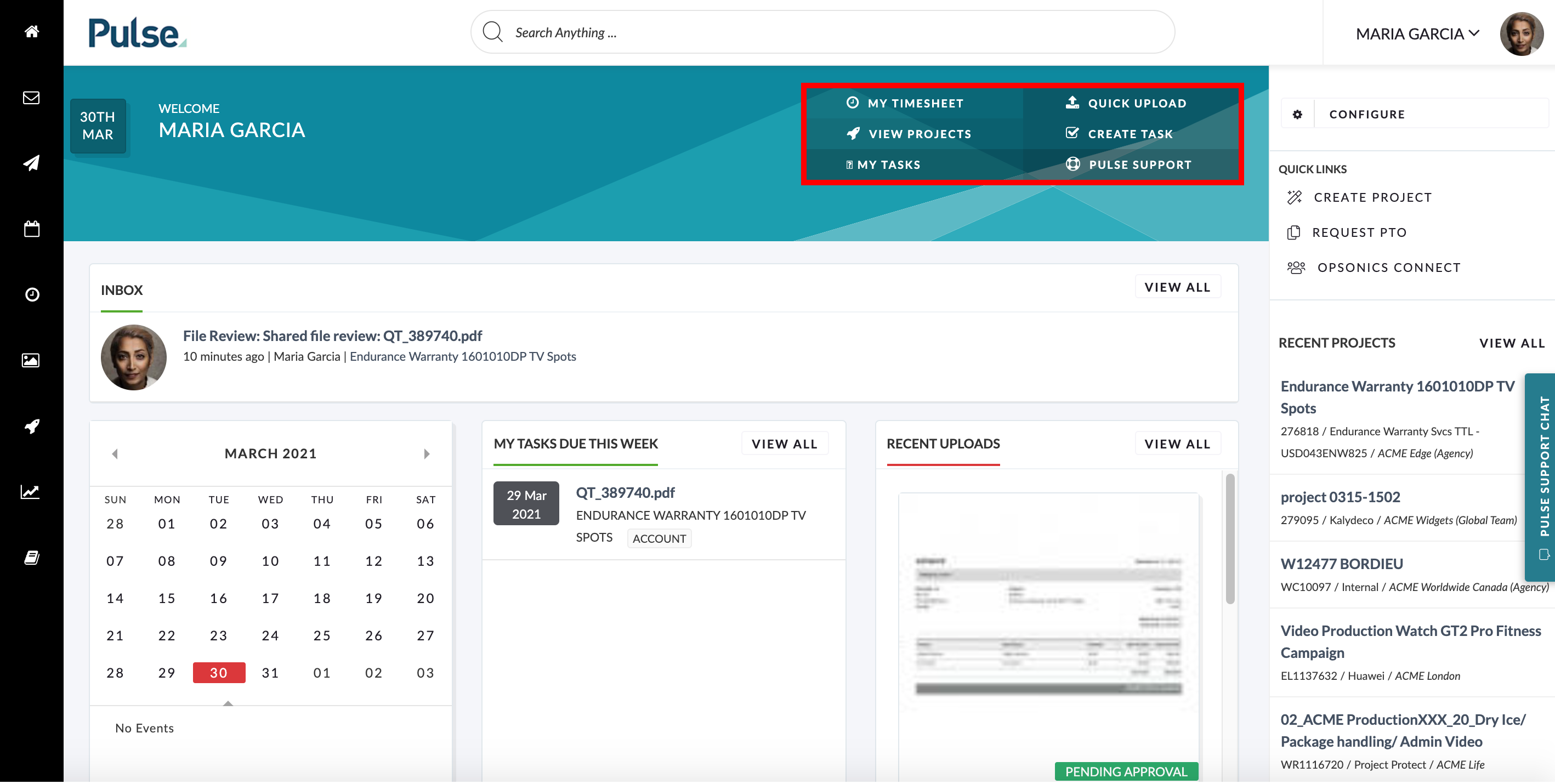Open Video Production Watch GT2 Pro project
Viewport: 1555px width, 784px height.
point(1410,642)
